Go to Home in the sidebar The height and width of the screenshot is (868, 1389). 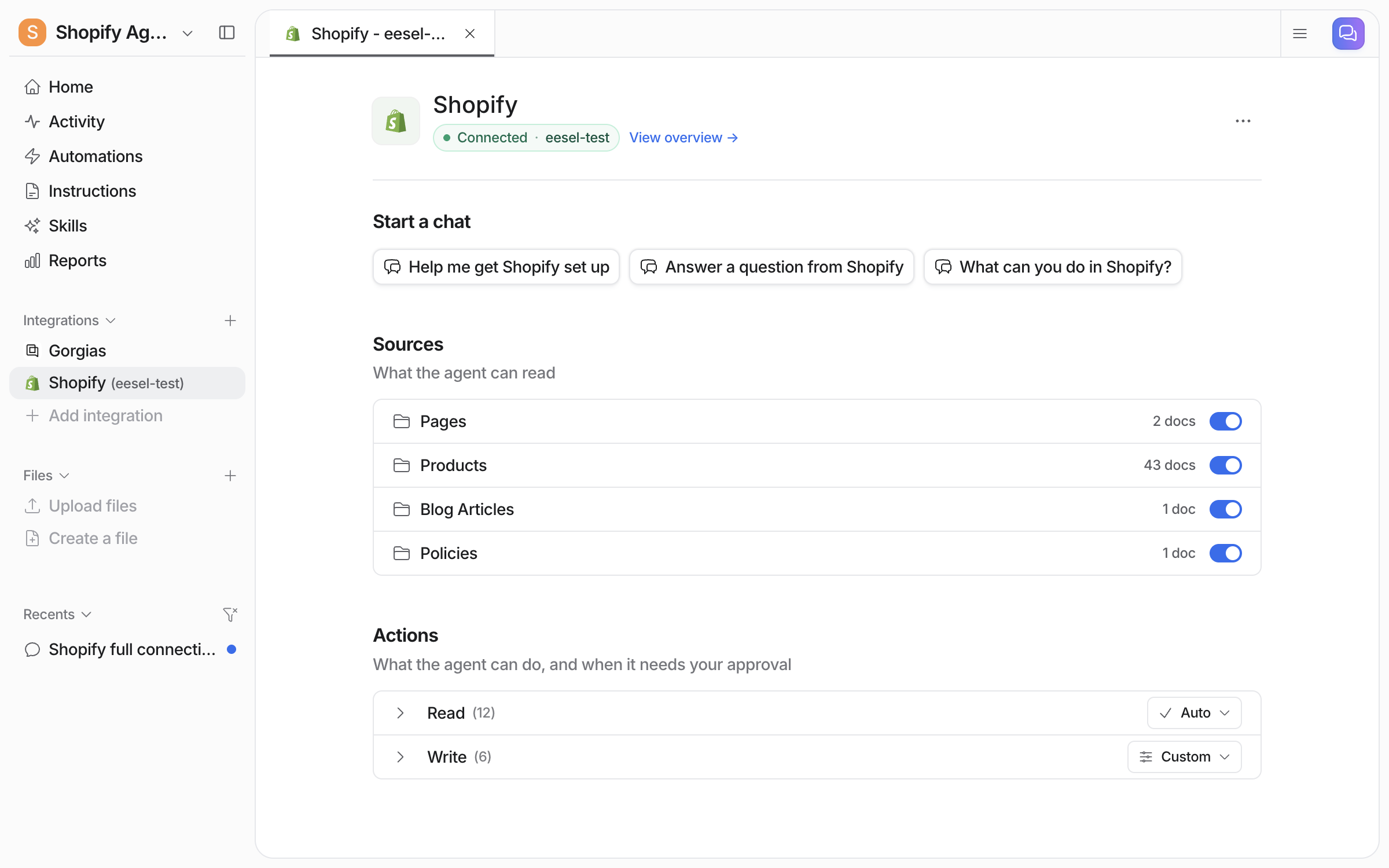(x=127, y=87)
